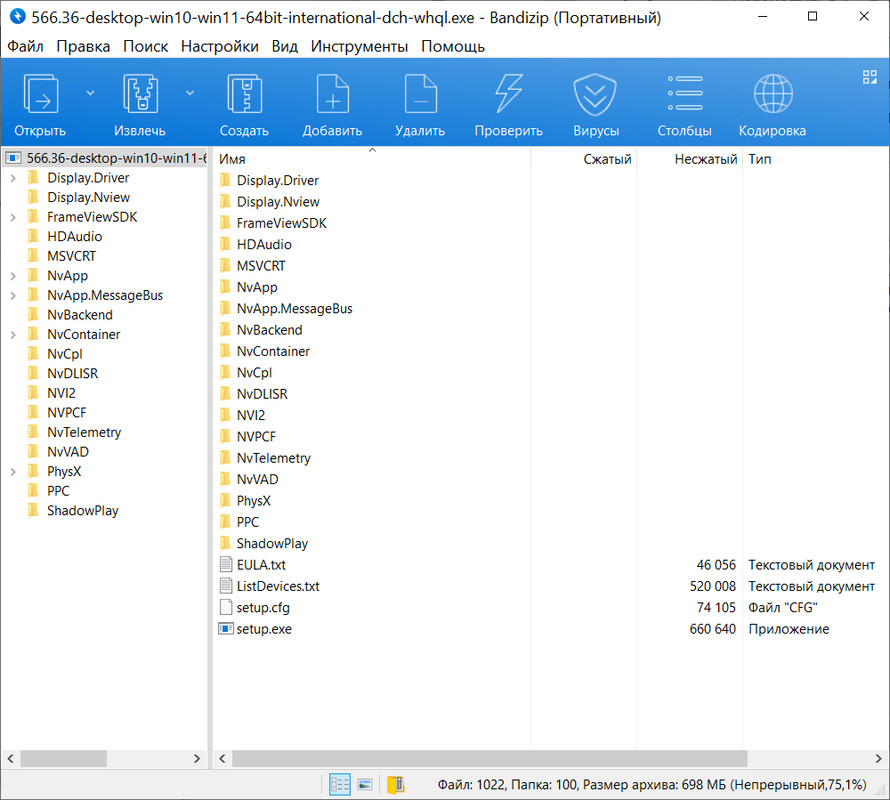Expand the Display.Driver tree node
The image size is (890, 800).
13,178
